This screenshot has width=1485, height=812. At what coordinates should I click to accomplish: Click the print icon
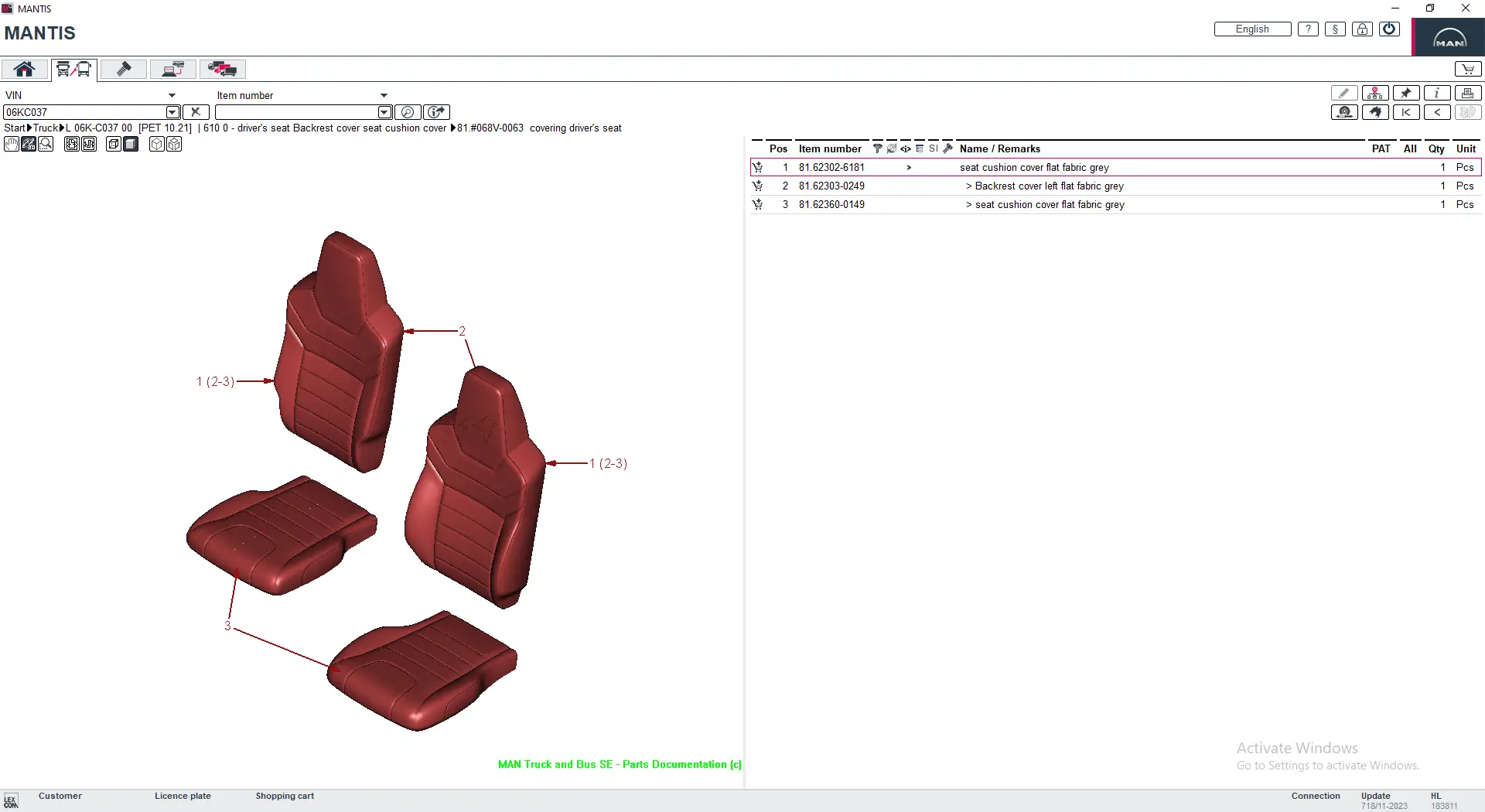[x=1468, y=93]
